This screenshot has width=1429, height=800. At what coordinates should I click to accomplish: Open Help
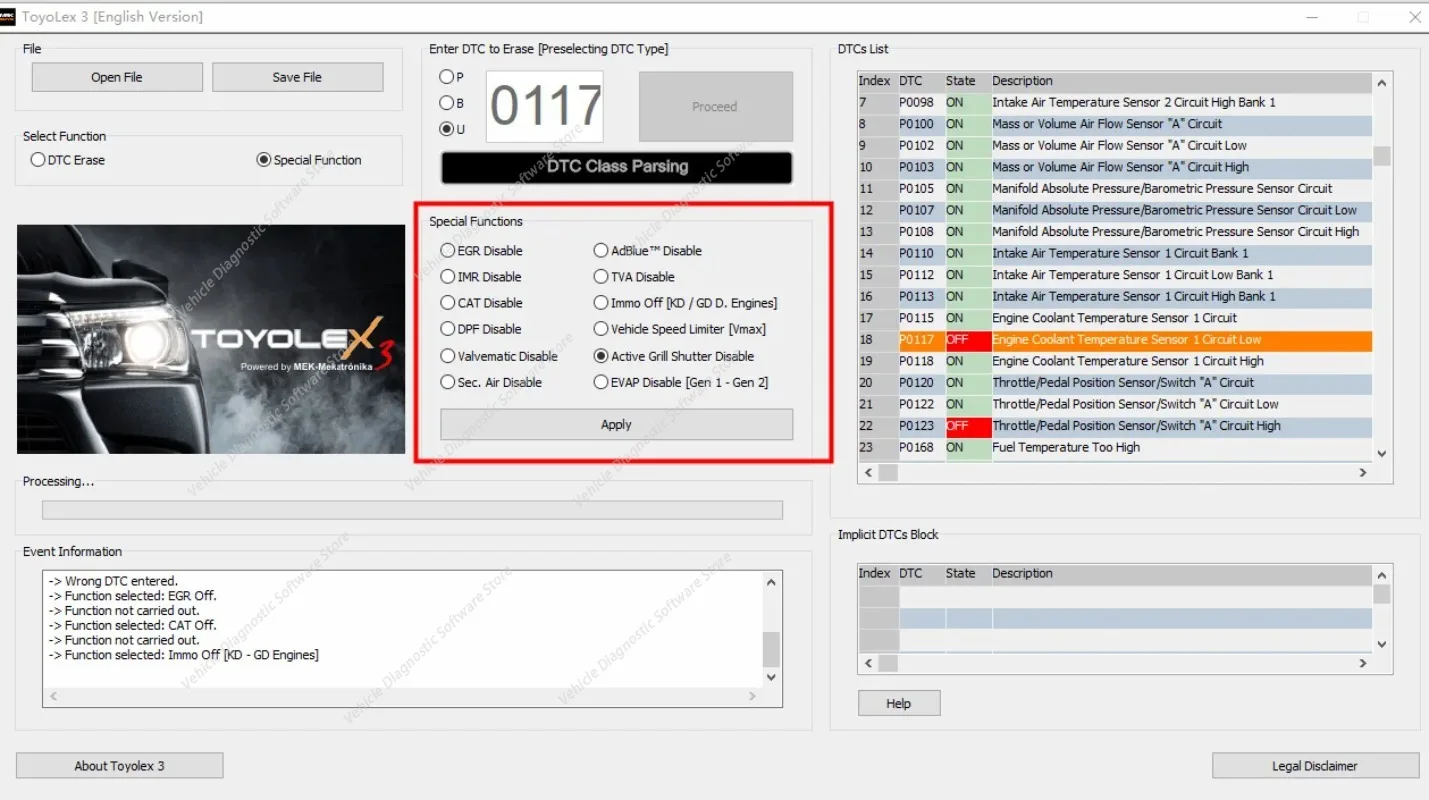[899, 703]
